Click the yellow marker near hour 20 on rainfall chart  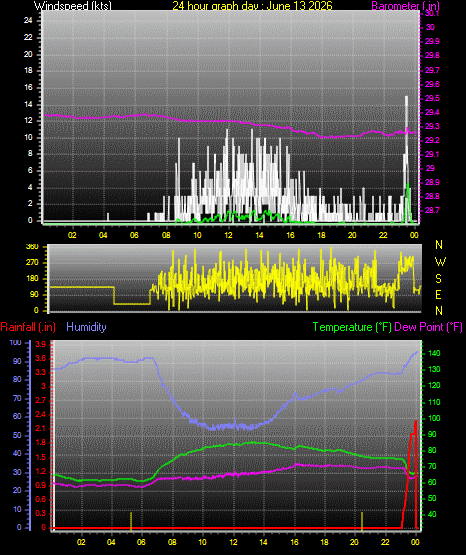tap(362, 521)
